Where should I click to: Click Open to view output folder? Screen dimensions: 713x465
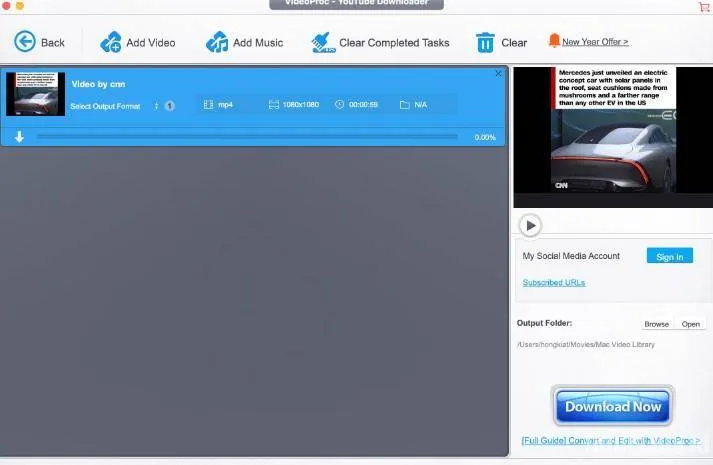point(691,324)
